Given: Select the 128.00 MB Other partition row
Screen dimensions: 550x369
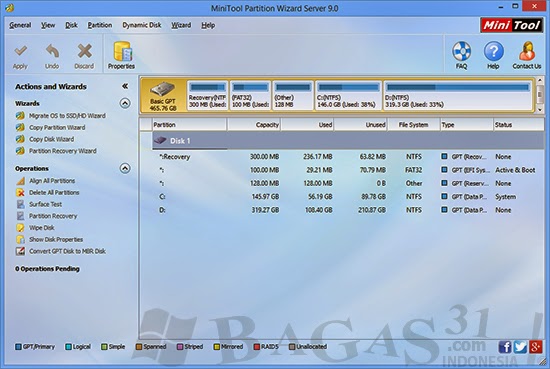Looking at the screenshot, I should tap(348, 183).
